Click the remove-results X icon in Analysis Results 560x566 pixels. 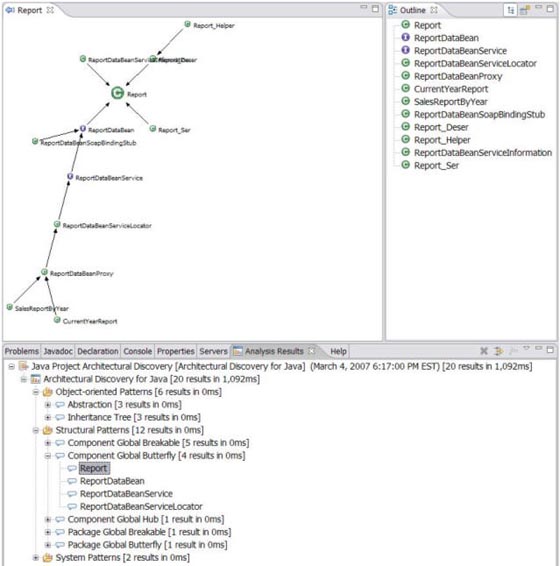point(484,351)
